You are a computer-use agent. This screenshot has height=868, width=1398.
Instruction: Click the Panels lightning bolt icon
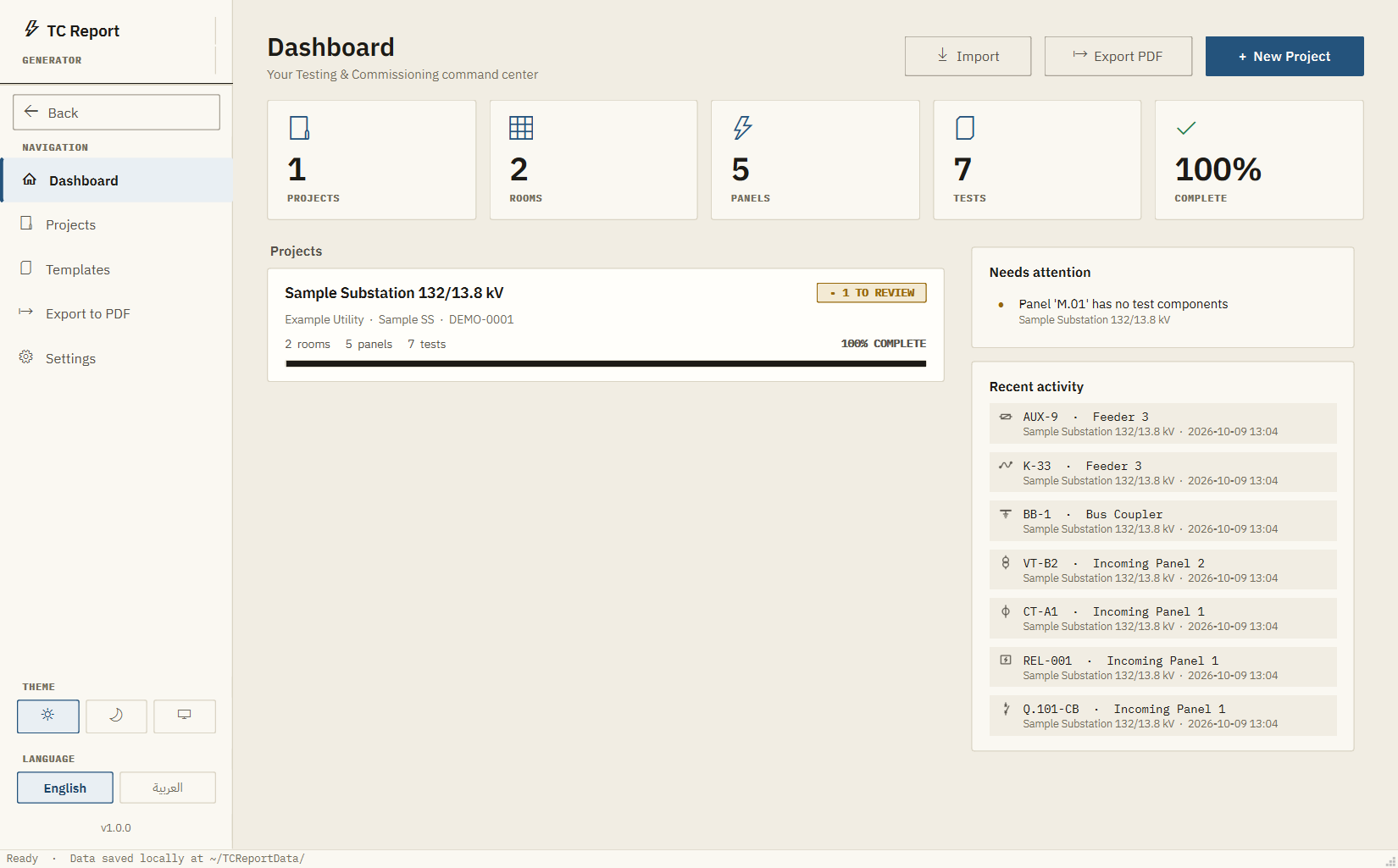[x=742, y=128]
